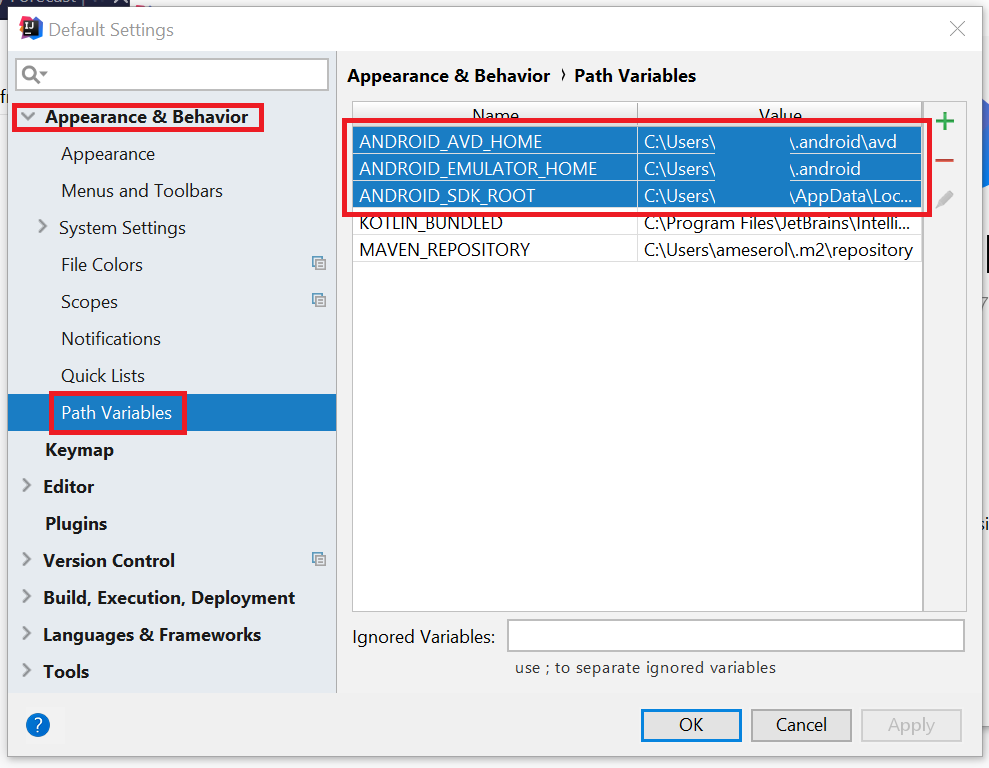989x768 pixels.
Task: Open the Appearance settings page
Action: (x=108, y=154)
